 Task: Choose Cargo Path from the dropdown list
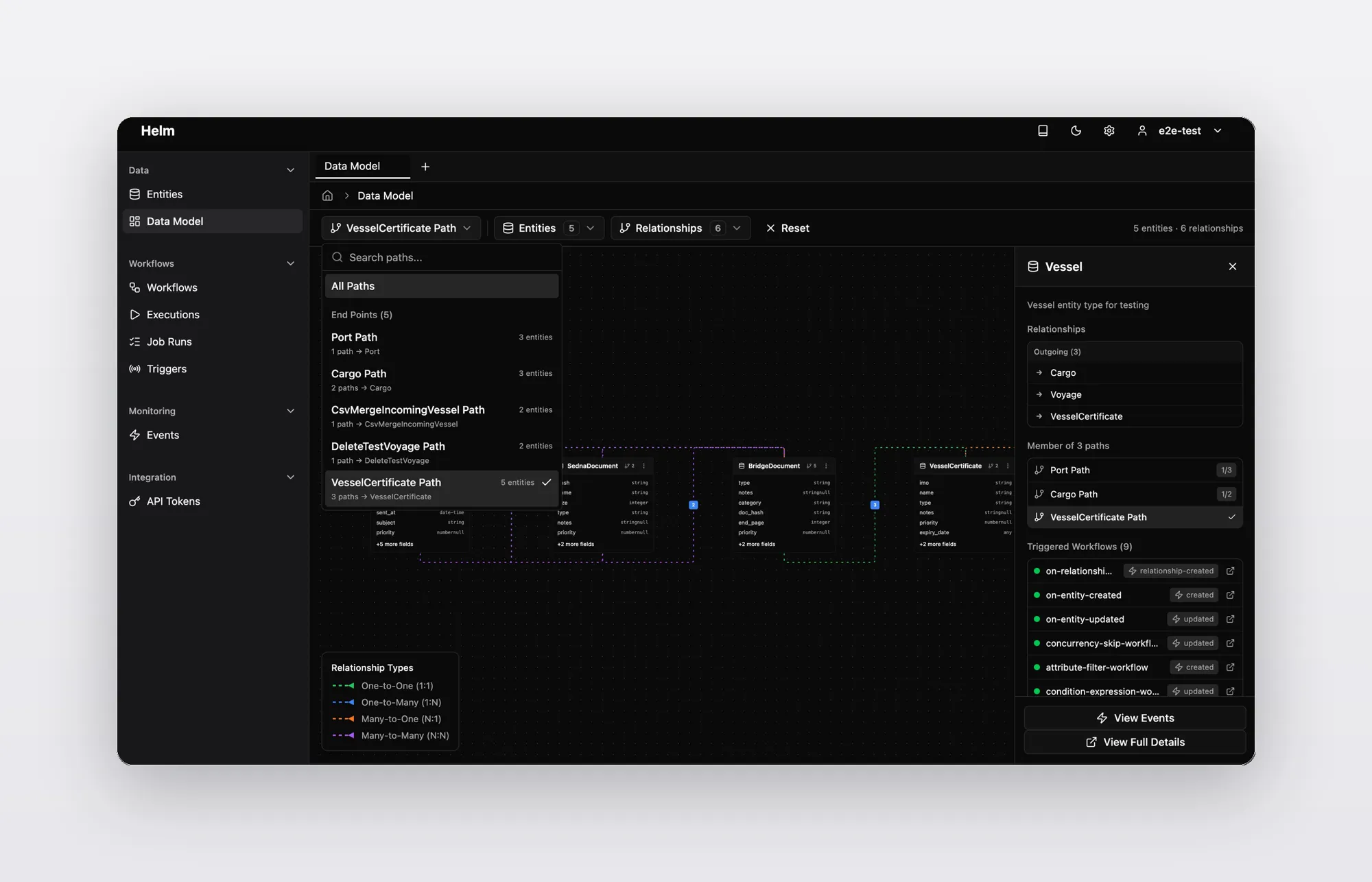tap(442, 380)
